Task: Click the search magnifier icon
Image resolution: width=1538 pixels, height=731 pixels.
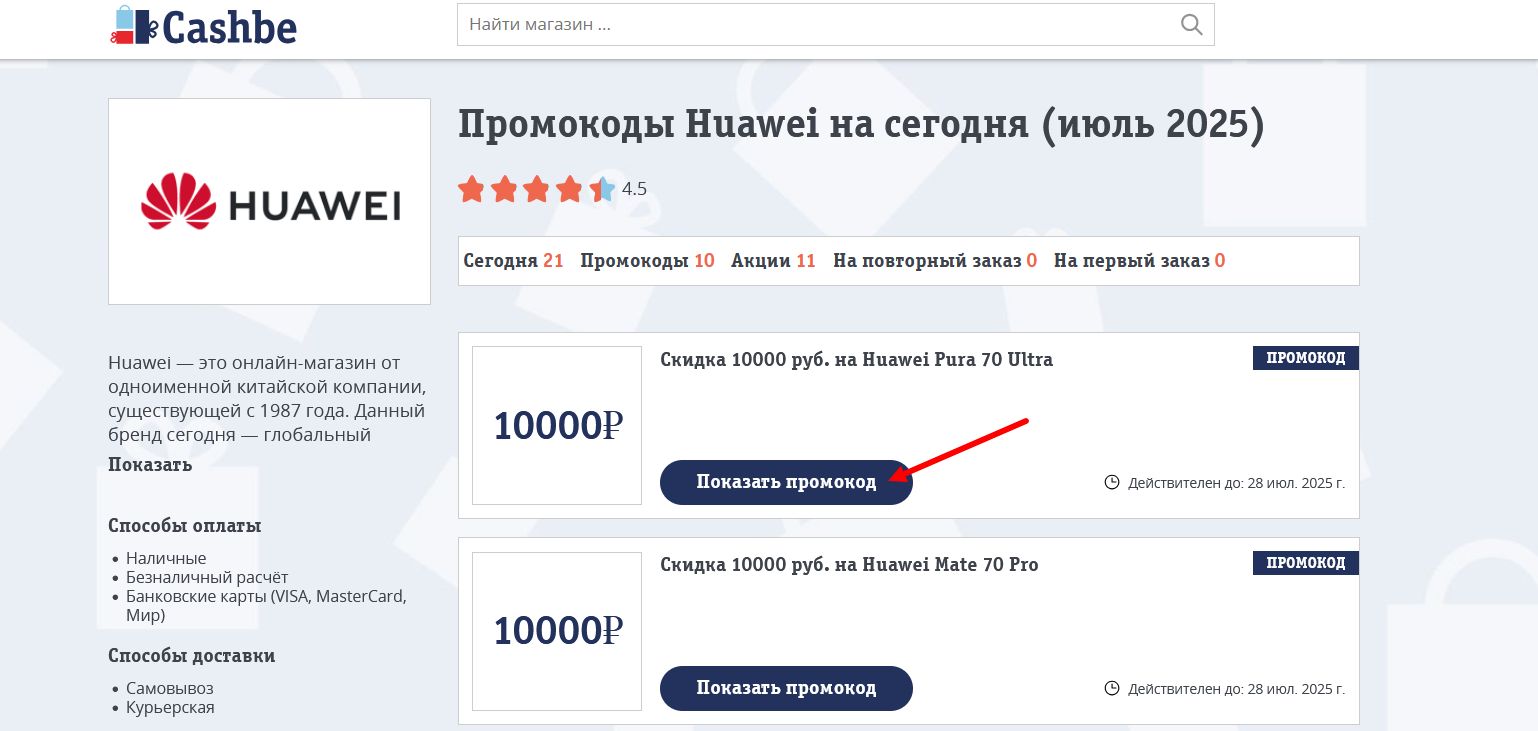Action: [1191, 25]
